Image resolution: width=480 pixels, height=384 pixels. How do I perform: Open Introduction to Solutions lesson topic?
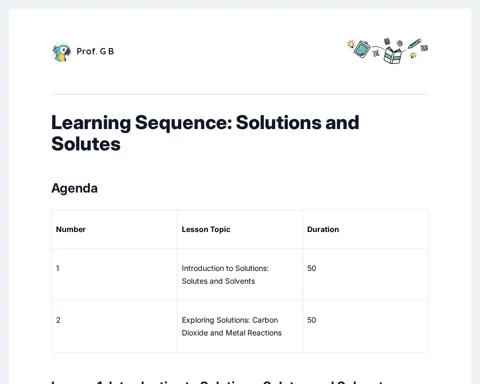tap(225, 275)
